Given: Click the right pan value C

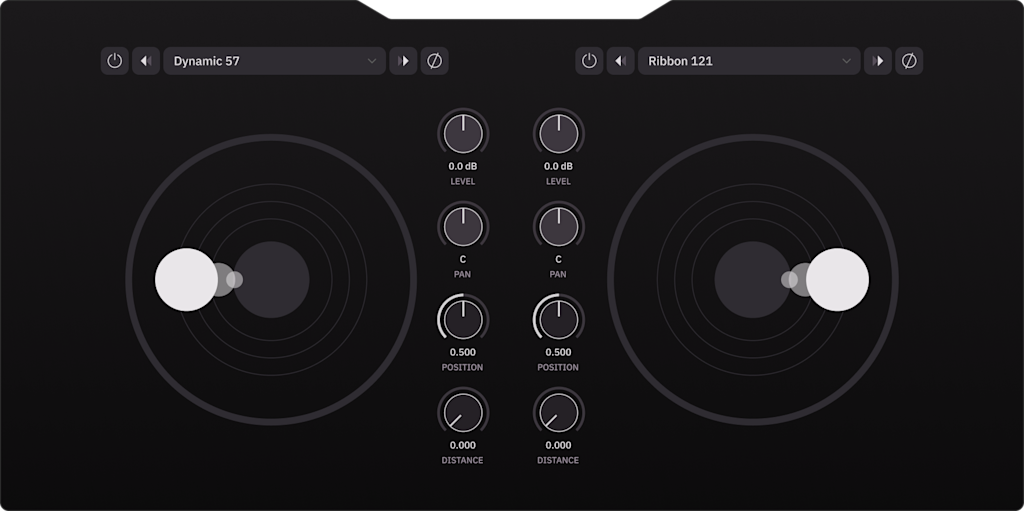Looking at the screenshot, I should click(x=558, y=259).
